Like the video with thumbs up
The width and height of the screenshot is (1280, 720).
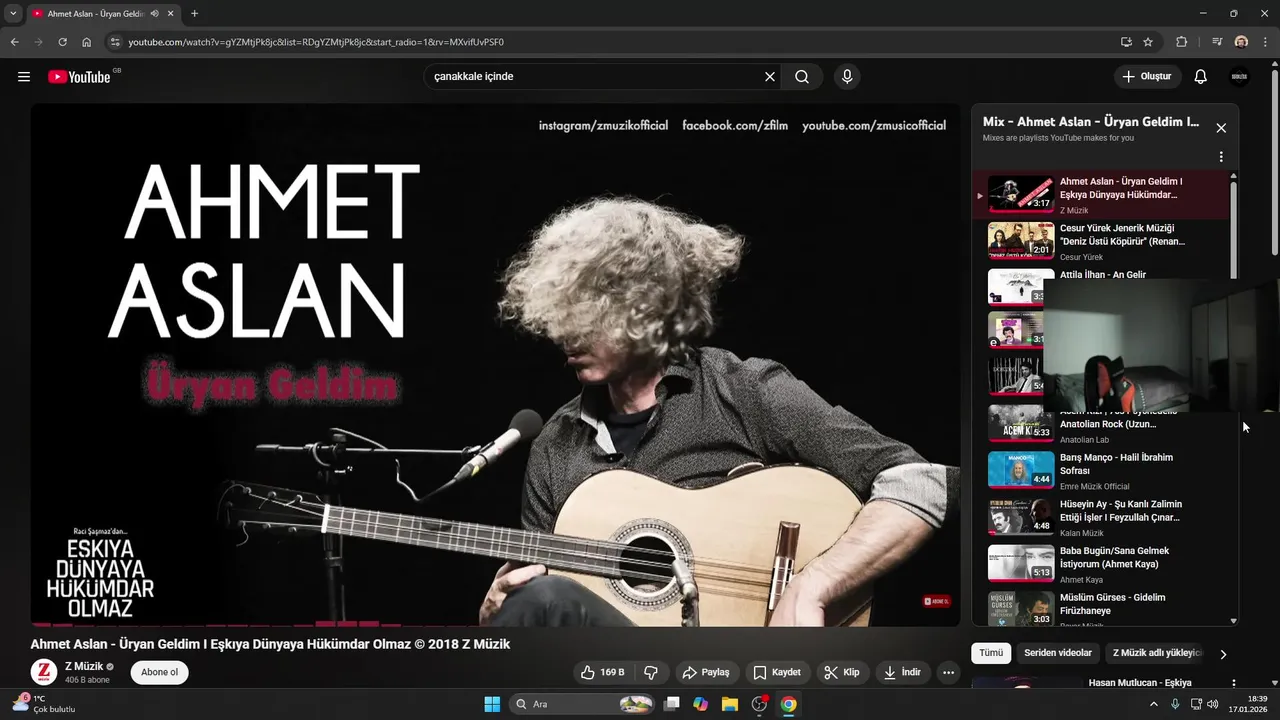602,672
